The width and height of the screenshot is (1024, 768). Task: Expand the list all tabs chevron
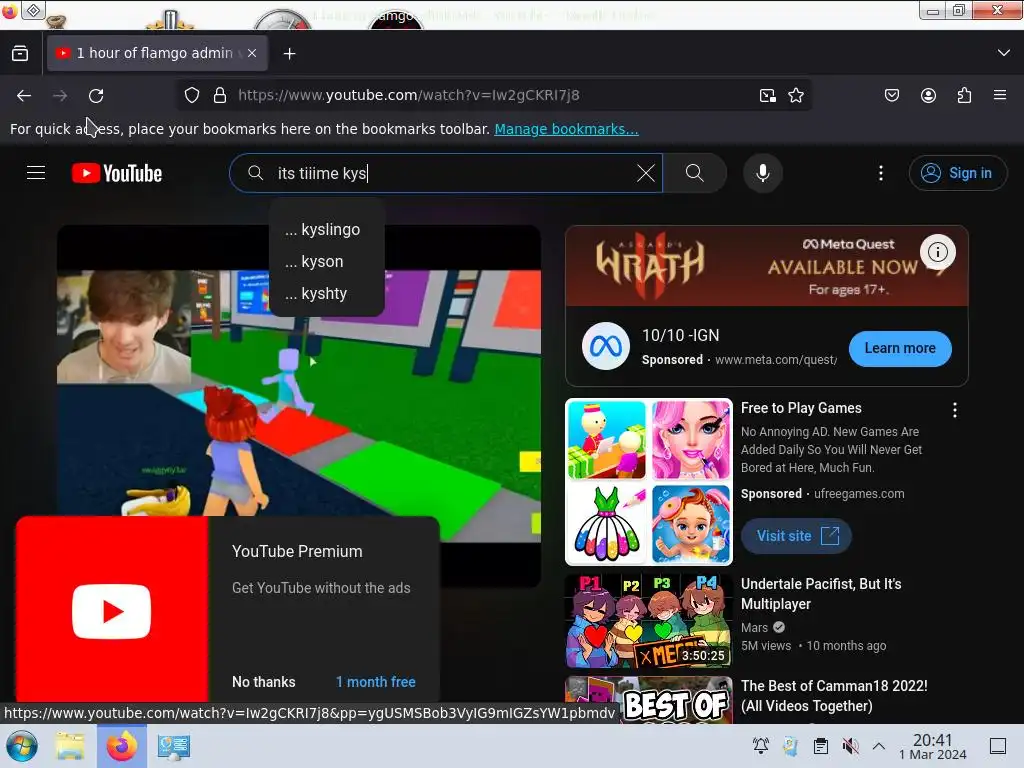[1004, 53]
